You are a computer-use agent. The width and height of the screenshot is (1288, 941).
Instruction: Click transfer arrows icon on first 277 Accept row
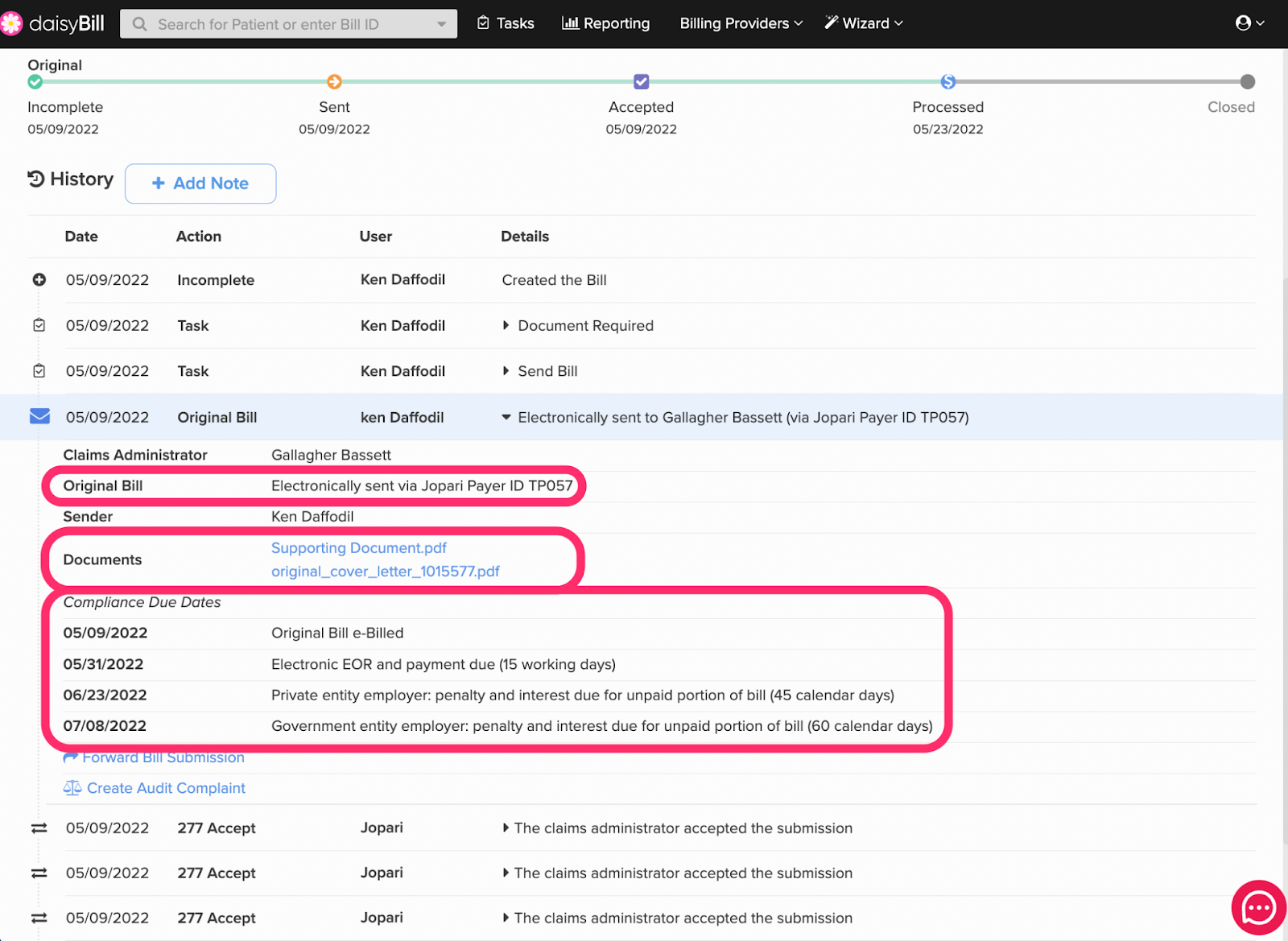[39, 828]
